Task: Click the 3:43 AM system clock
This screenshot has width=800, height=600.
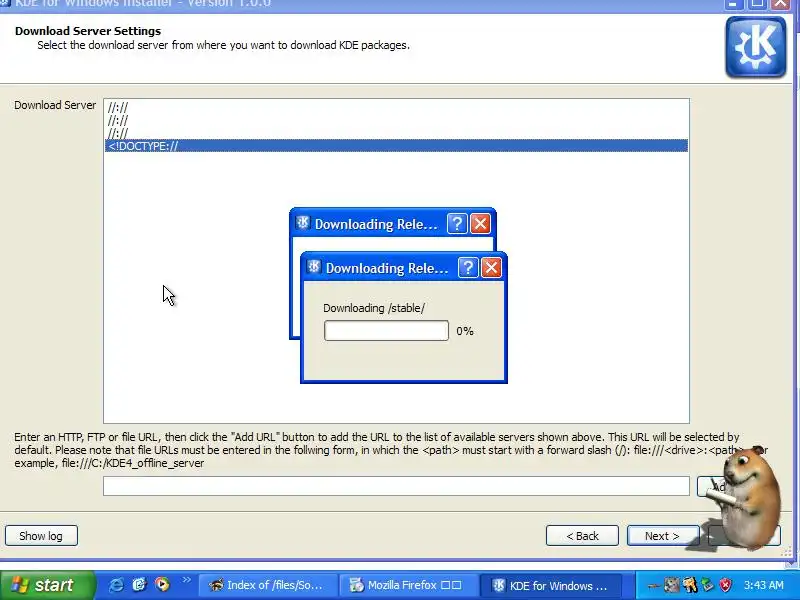Action: coord(763,585)
